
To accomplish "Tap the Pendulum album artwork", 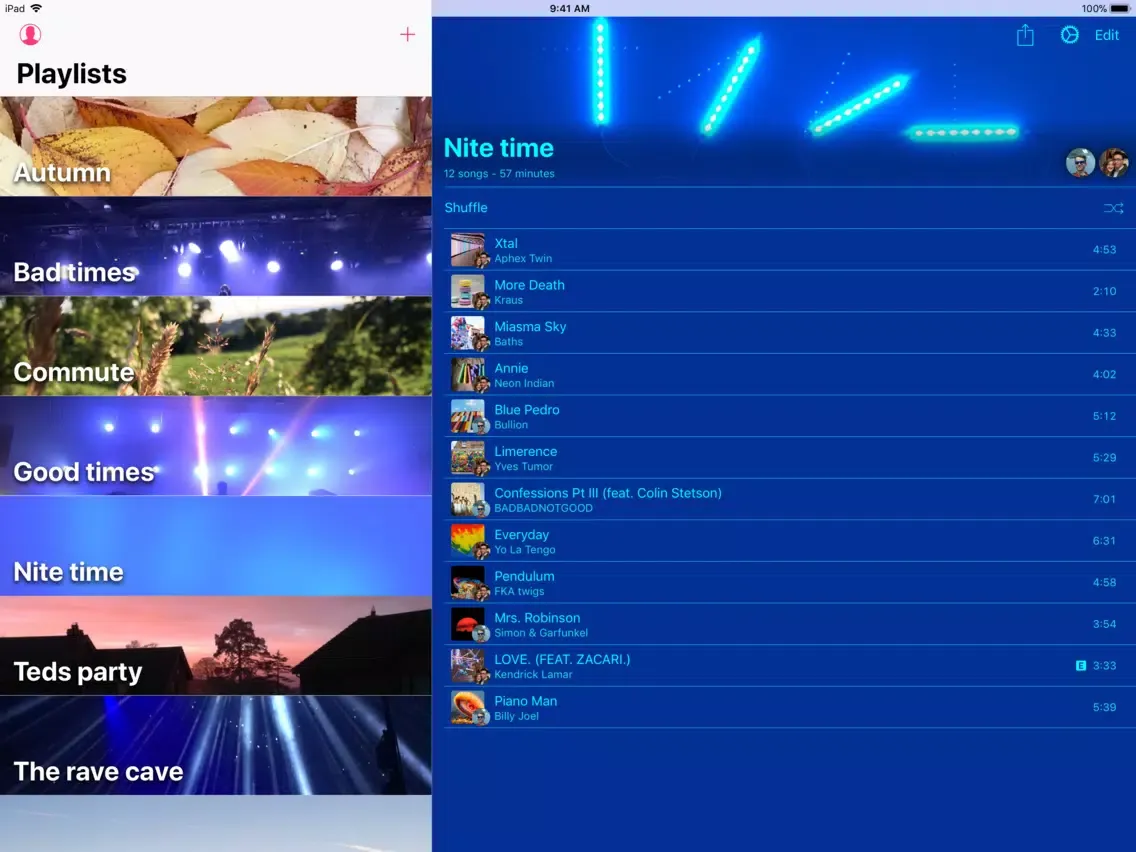I will [468, 582].
